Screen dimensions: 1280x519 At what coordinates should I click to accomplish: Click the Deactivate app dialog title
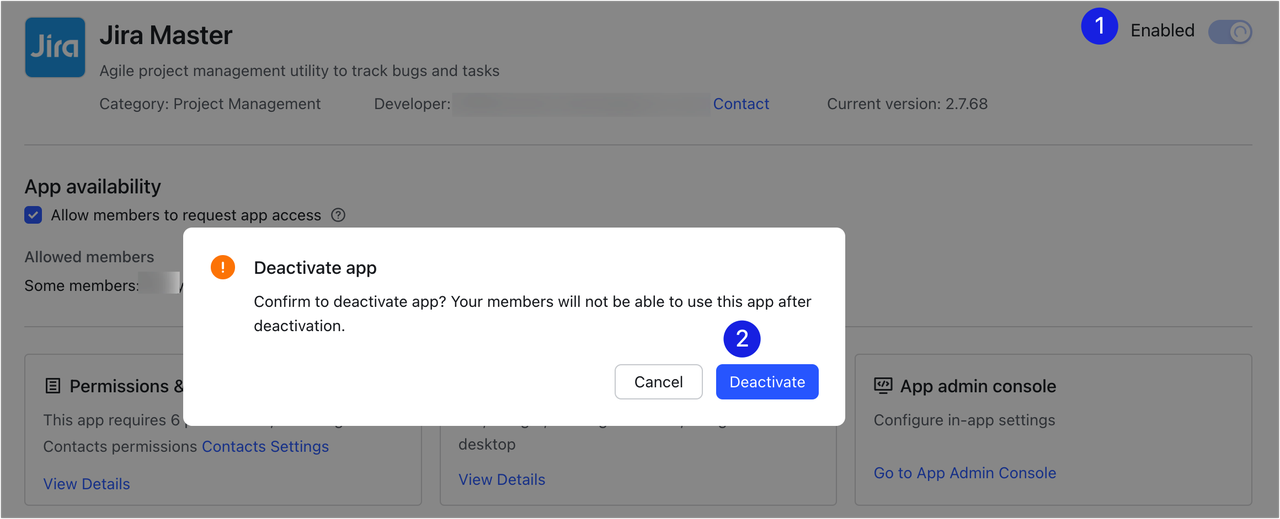315,268
